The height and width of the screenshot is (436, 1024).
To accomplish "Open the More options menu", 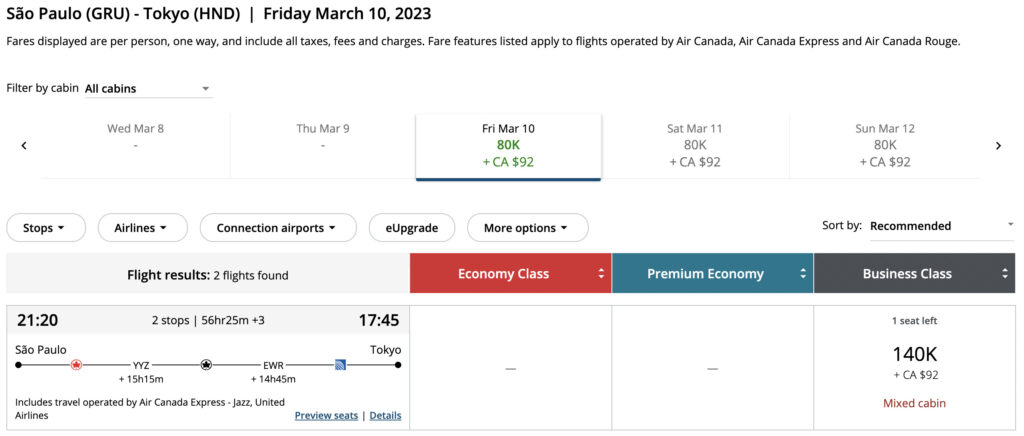I will [528, 228].
